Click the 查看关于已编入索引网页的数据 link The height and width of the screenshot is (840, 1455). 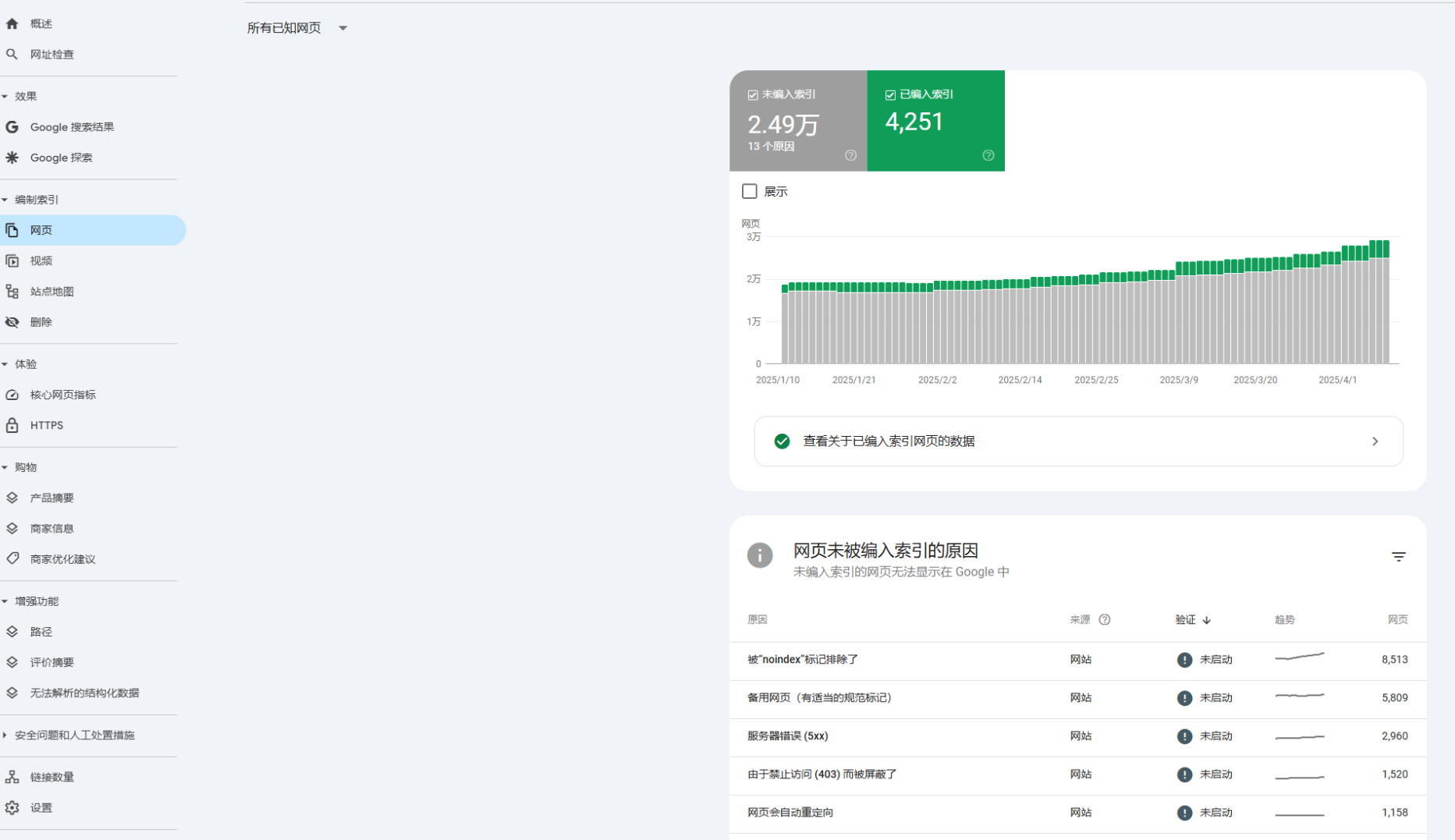889,441
